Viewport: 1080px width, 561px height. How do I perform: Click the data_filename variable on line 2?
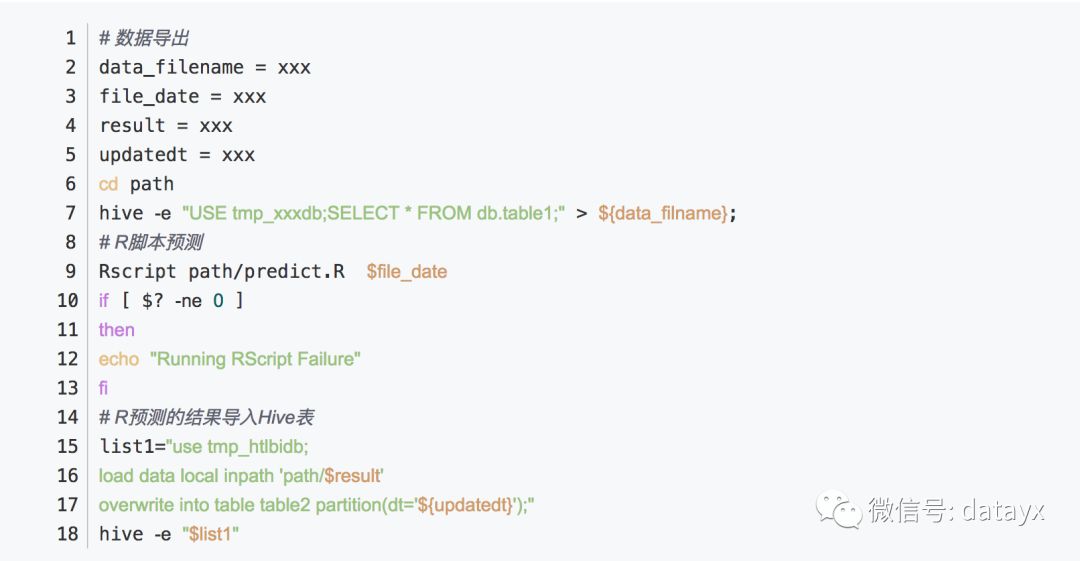[x=172, y=68]
